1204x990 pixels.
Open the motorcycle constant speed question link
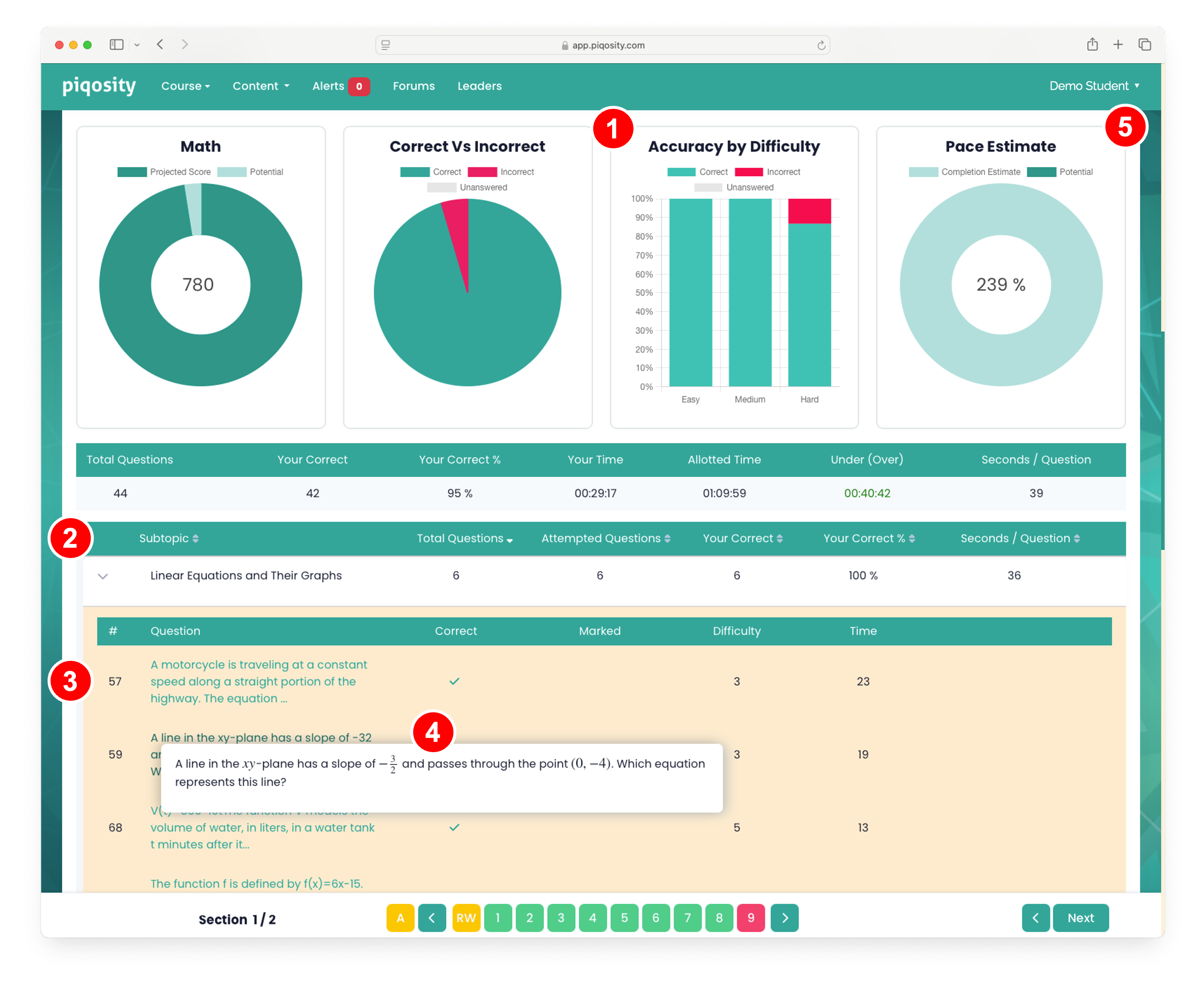258,681
